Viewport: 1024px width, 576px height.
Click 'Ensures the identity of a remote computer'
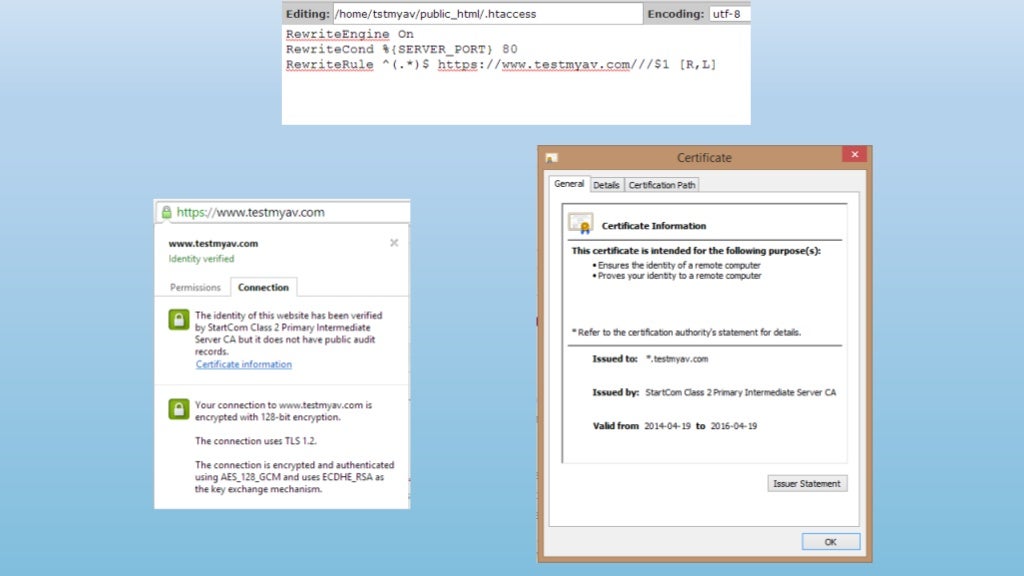tap(679, 265)
